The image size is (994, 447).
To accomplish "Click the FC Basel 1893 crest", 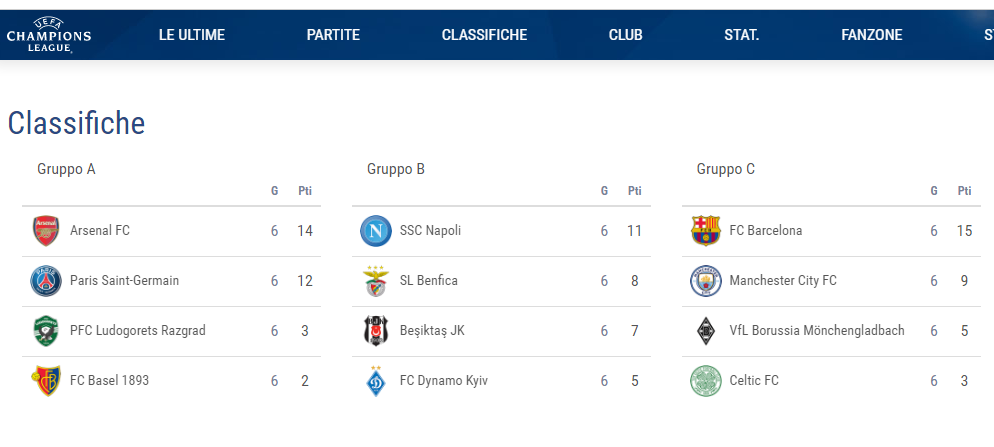I will 46,381.
